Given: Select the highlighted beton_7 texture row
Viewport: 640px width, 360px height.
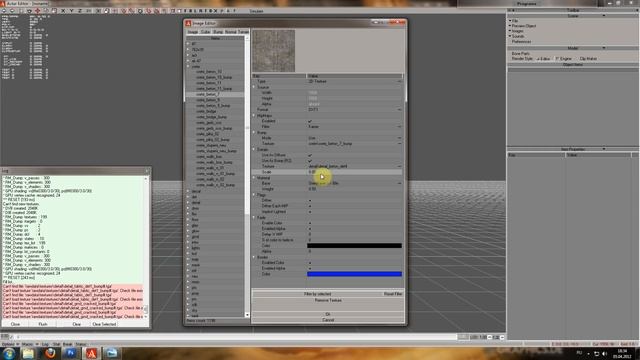Looking at the screenshot, I should pos(215,94).
